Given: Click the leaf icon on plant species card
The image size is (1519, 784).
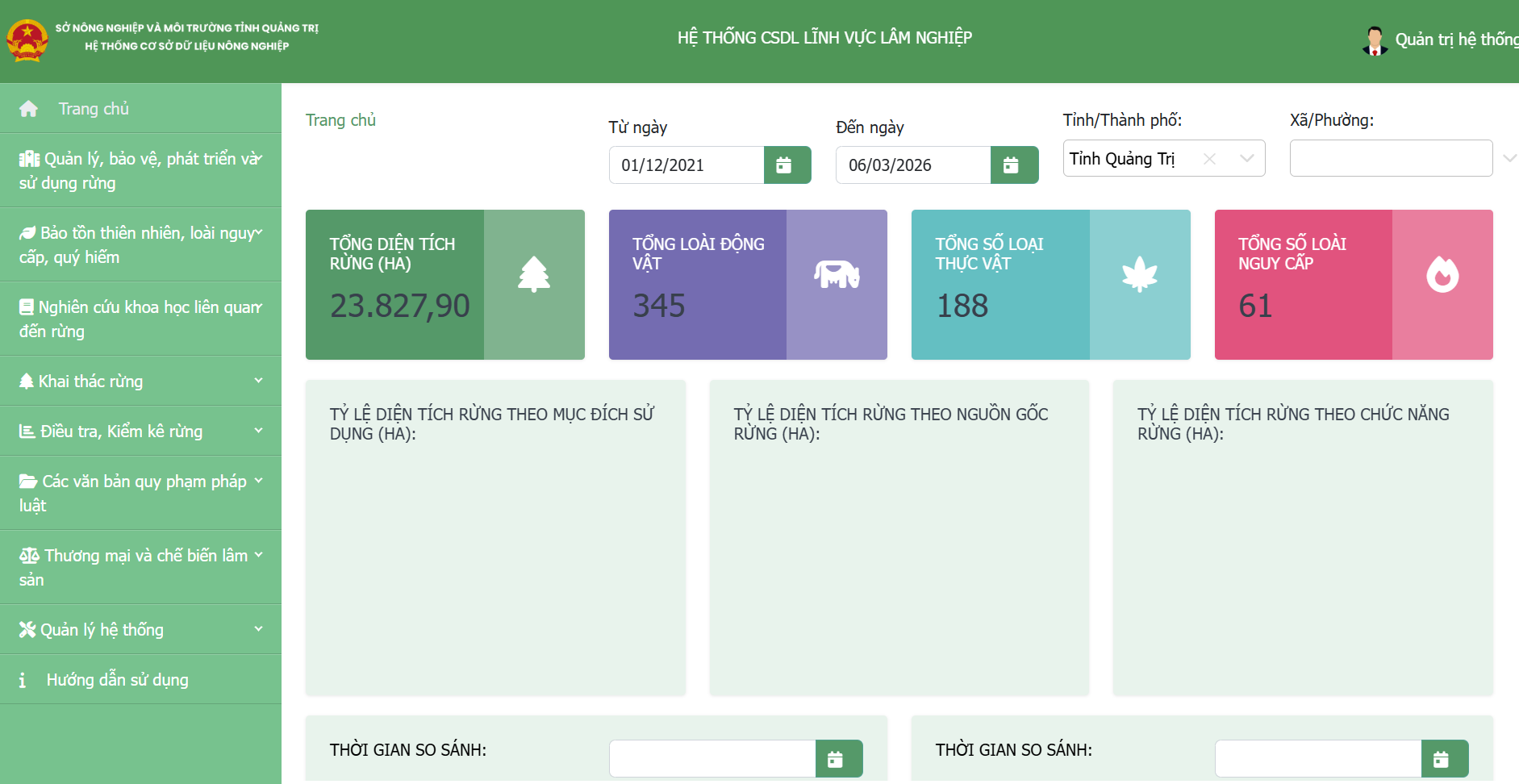Looking at the screenshot, I should coord(1139,275).
